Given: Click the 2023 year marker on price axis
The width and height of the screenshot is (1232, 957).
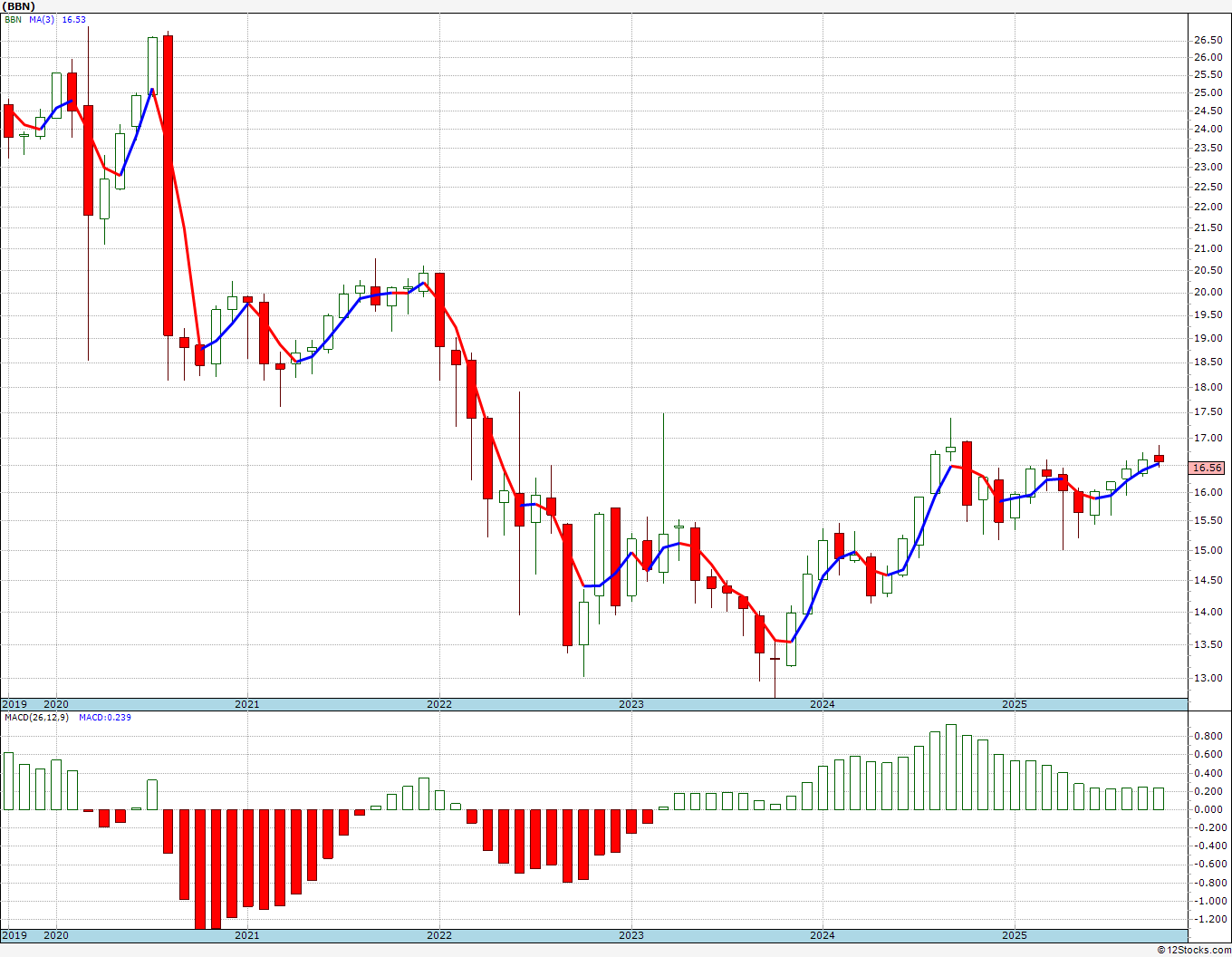Looking at the screenshot, I should click(631, 704).
